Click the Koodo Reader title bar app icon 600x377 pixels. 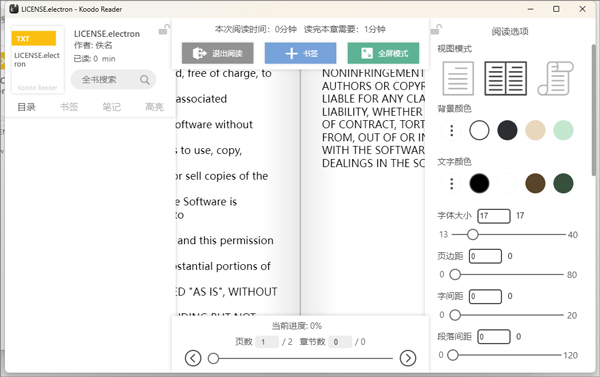pyautogui.click(x=14, y=9)
